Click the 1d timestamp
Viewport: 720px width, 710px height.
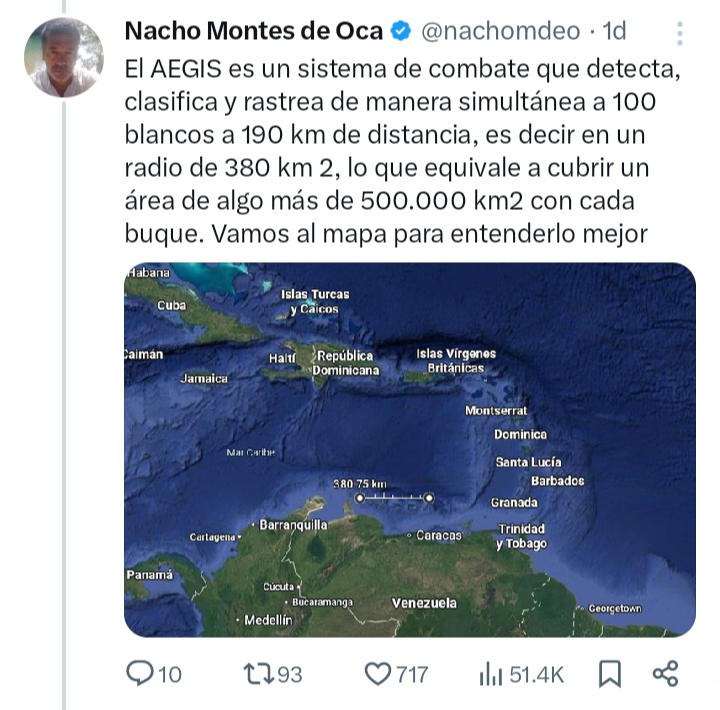(613, 32)
